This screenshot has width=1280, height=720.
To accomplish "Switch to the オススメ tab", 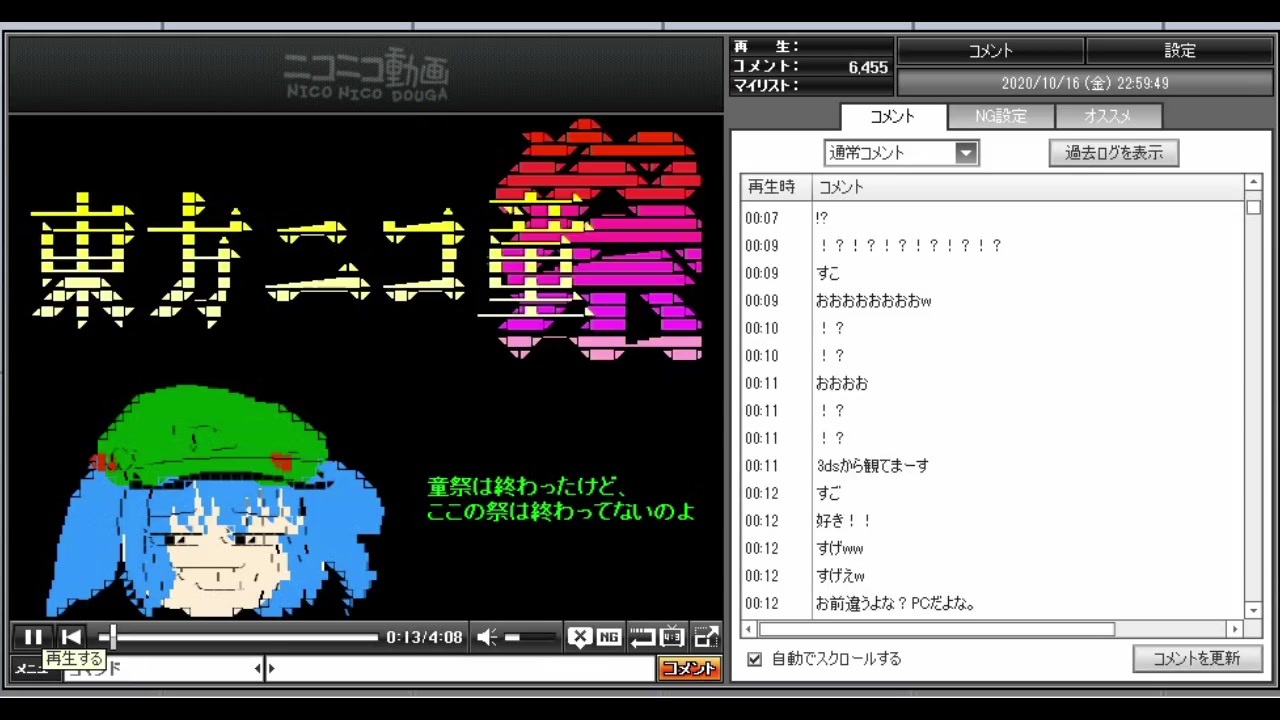I will point(1108,116).
